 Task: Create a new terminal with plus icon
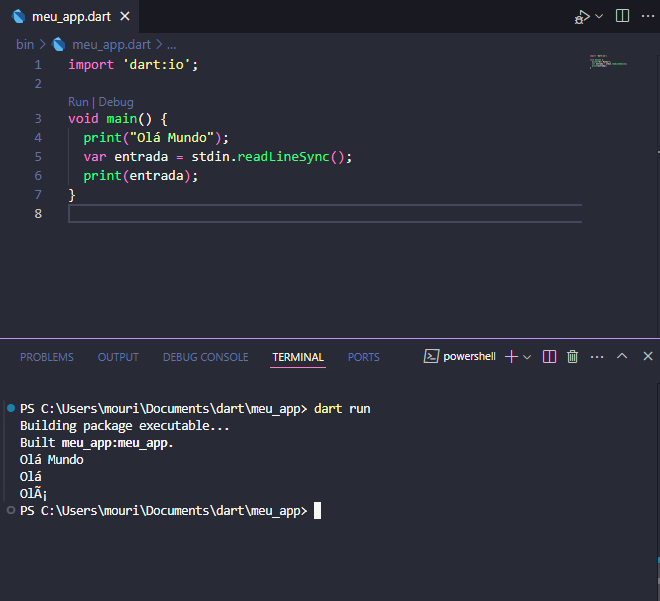pos(511,357)
